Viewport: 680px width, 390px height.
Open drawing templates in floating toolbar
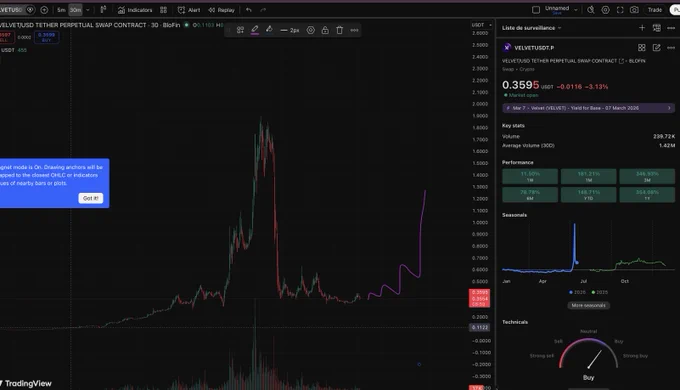point(240,30)
